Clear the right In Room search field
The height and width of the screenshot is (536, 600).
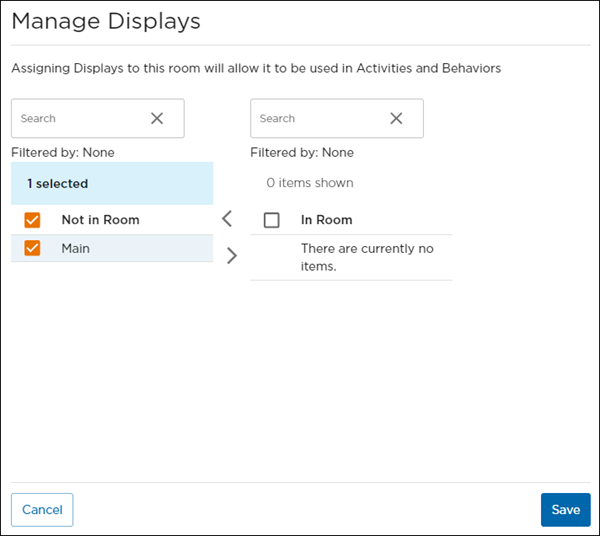[x=396, y=118]
